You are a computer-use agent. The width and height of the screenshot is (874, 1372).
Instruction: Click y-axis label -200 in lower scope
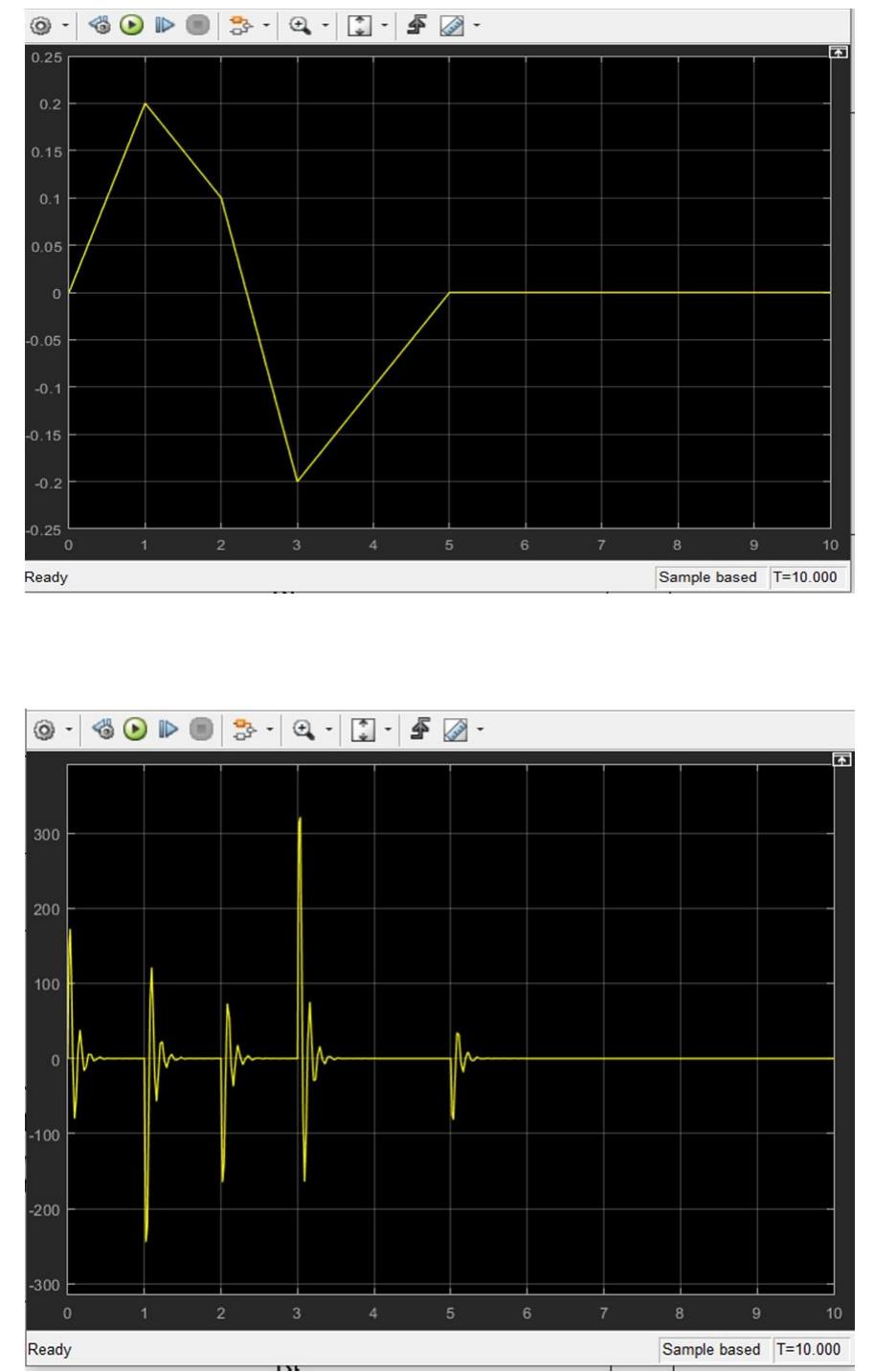45,1209
